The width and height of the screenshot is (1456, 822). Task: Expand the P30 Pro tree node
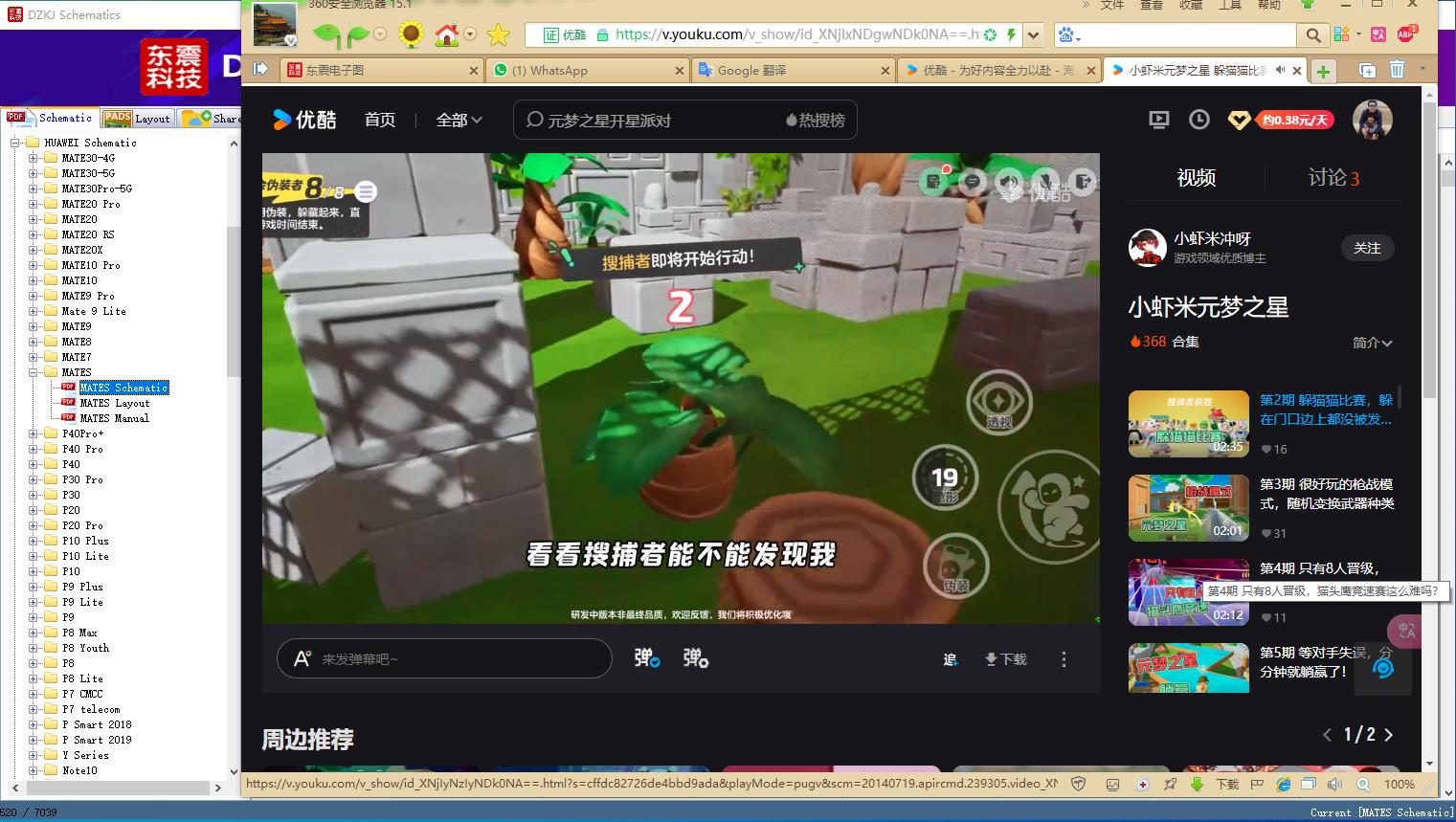(x=34, y=479)
